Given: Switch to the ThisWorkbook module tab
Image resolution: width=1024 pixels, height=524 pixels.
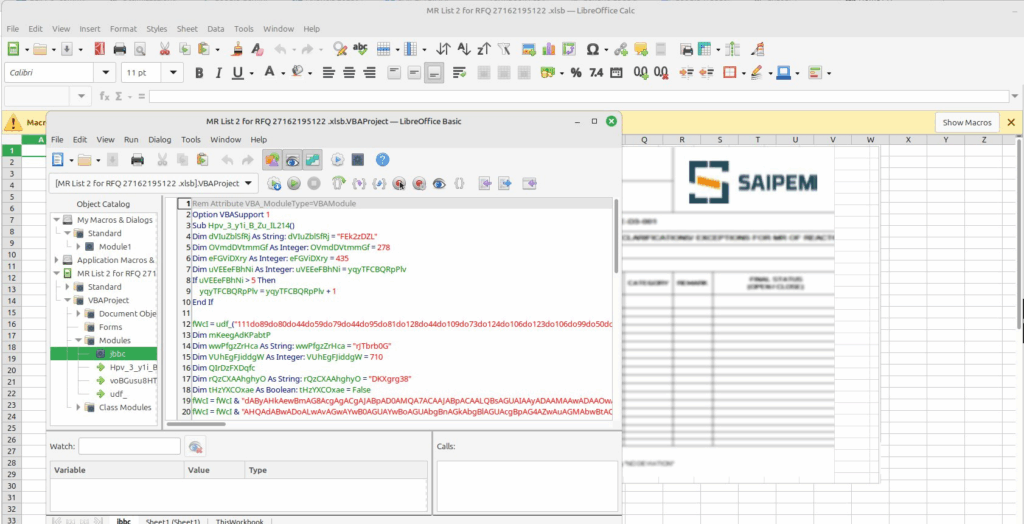Looking at the screenshot, I should tap(239, 521).
